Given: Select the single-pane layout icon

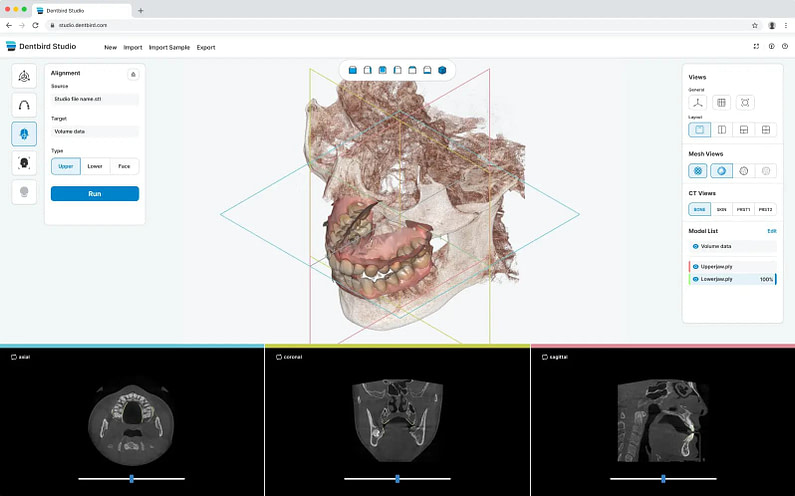Looking at the screenshot, I should (699, 130).
